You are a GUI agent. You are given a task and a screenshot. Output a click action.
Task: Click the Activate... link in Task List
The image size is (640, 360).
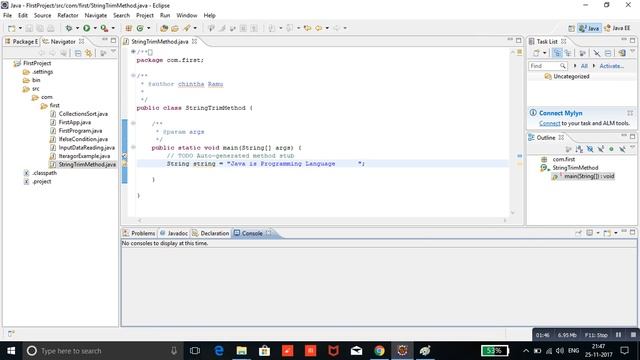click(x=611, y=66)
